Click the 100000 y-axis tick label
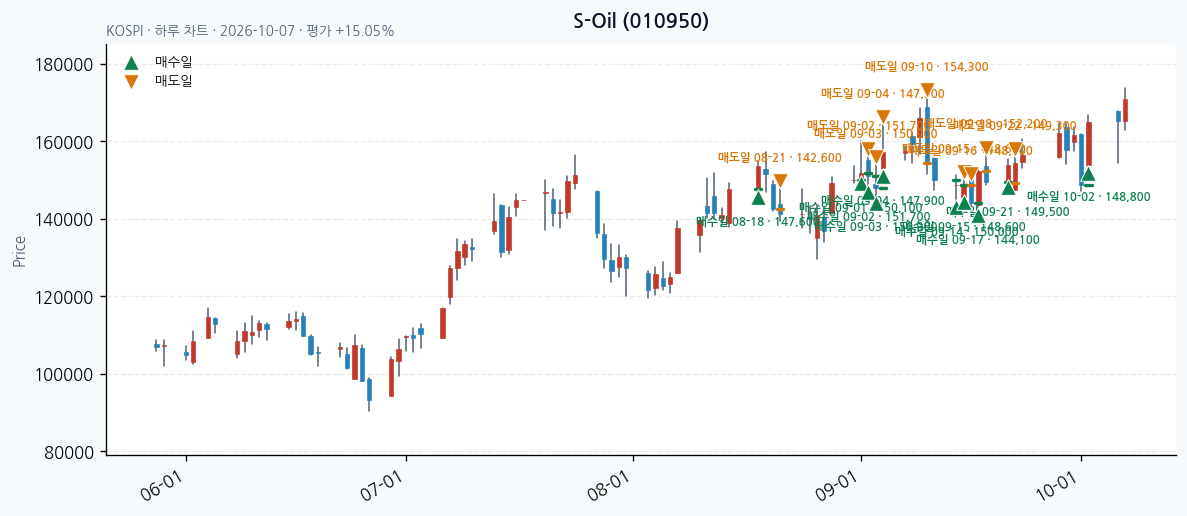 pyautogui.click(x=66, y=375)
